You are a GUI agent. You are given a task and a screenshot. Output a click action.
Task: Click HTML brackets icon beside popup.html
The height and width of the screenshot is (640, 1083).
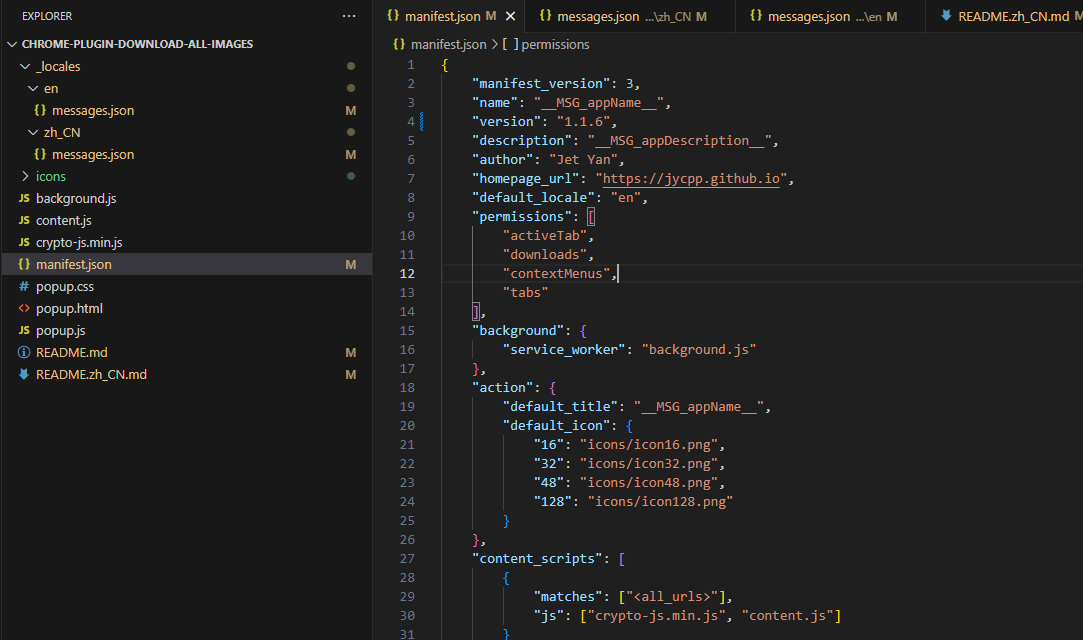[24, 309]
